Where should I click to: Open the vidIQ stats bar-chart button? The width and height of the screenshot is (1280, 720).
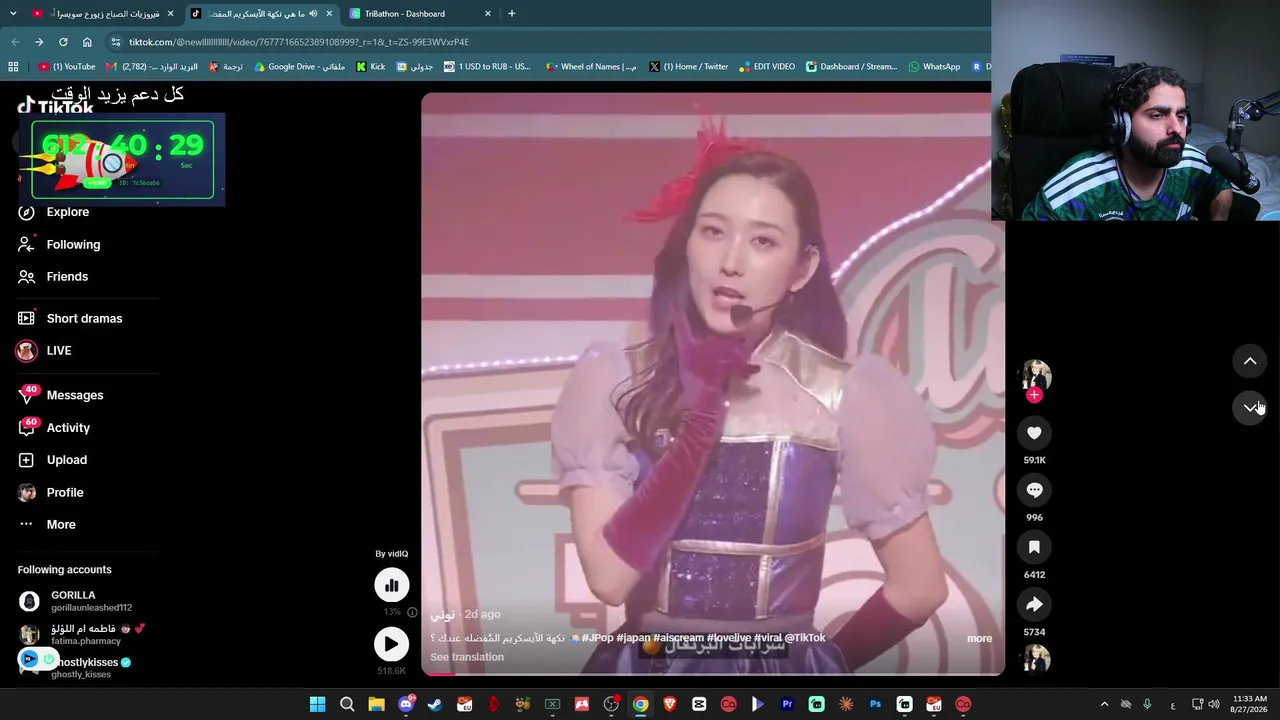[391, 585]
